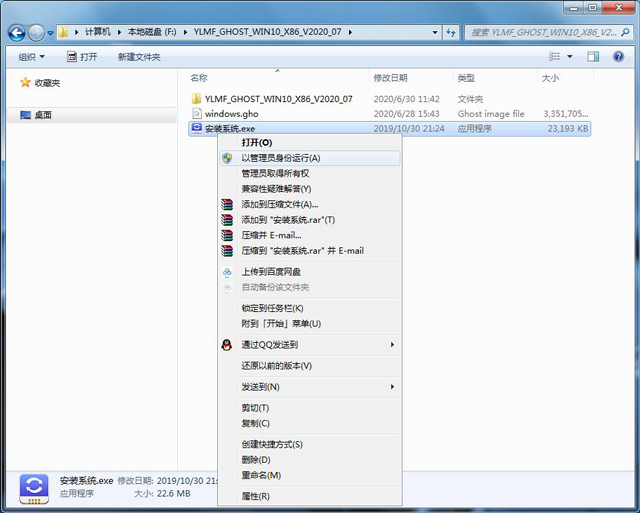Choose 管理员取得所有权 in context menu
640x513 pixels.
275,173
